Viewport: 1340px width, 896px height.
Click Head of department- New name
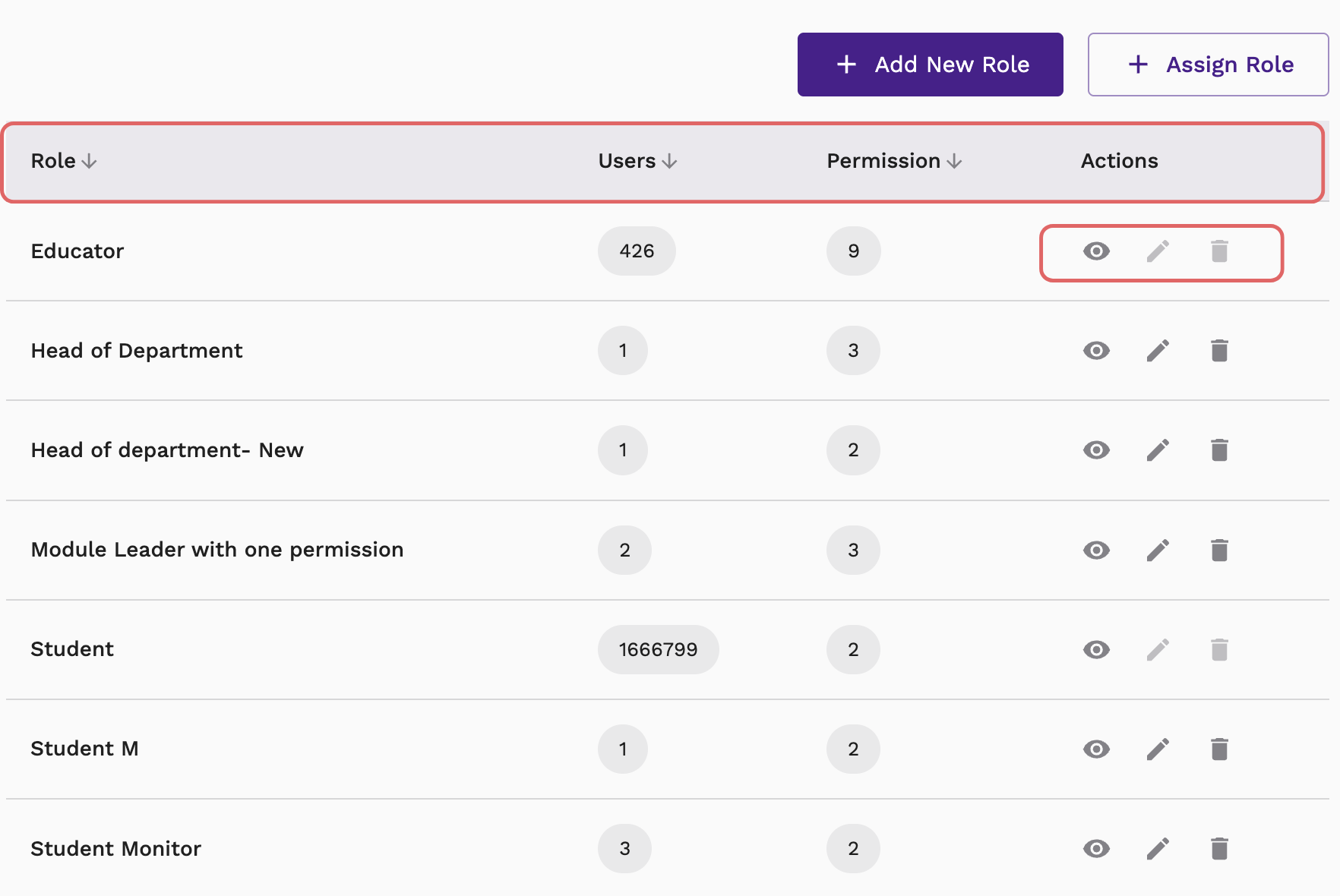(167, 450)
